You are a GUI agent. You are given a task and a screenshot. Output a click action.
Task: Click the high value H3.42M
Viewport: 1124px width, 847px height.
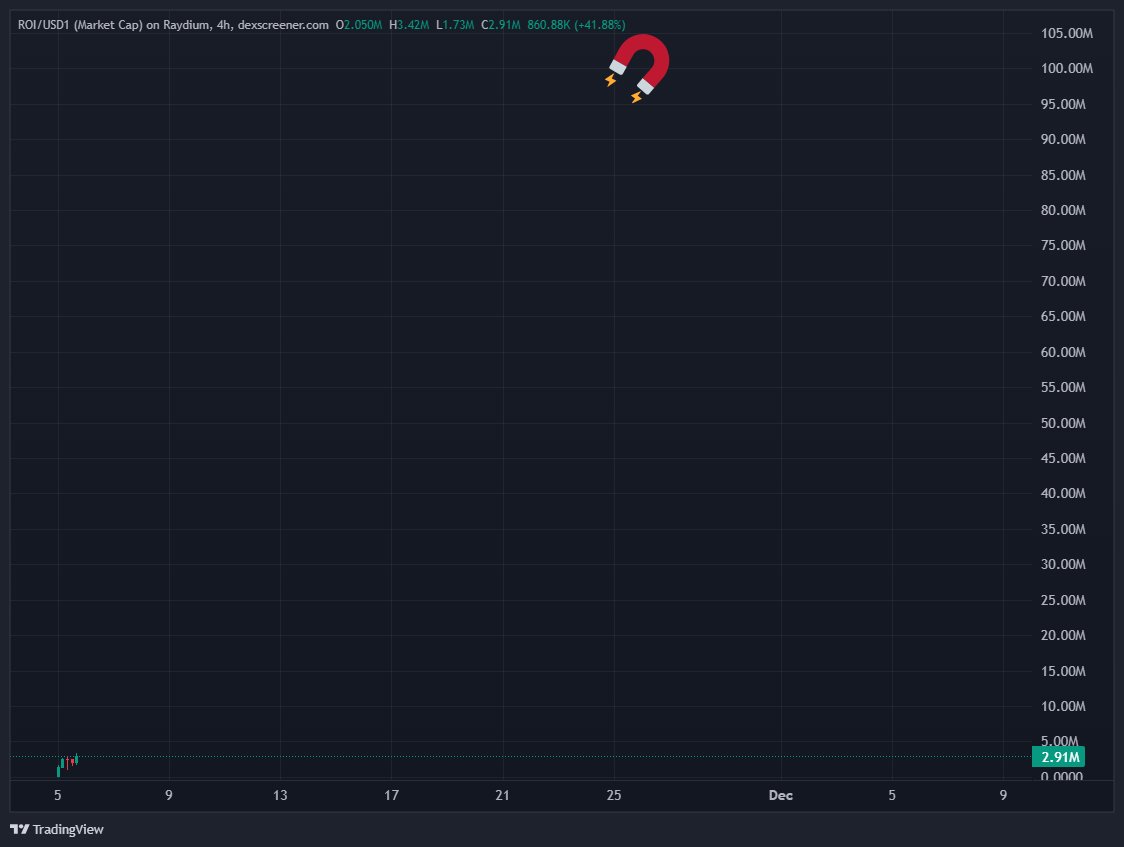(409, 25)
